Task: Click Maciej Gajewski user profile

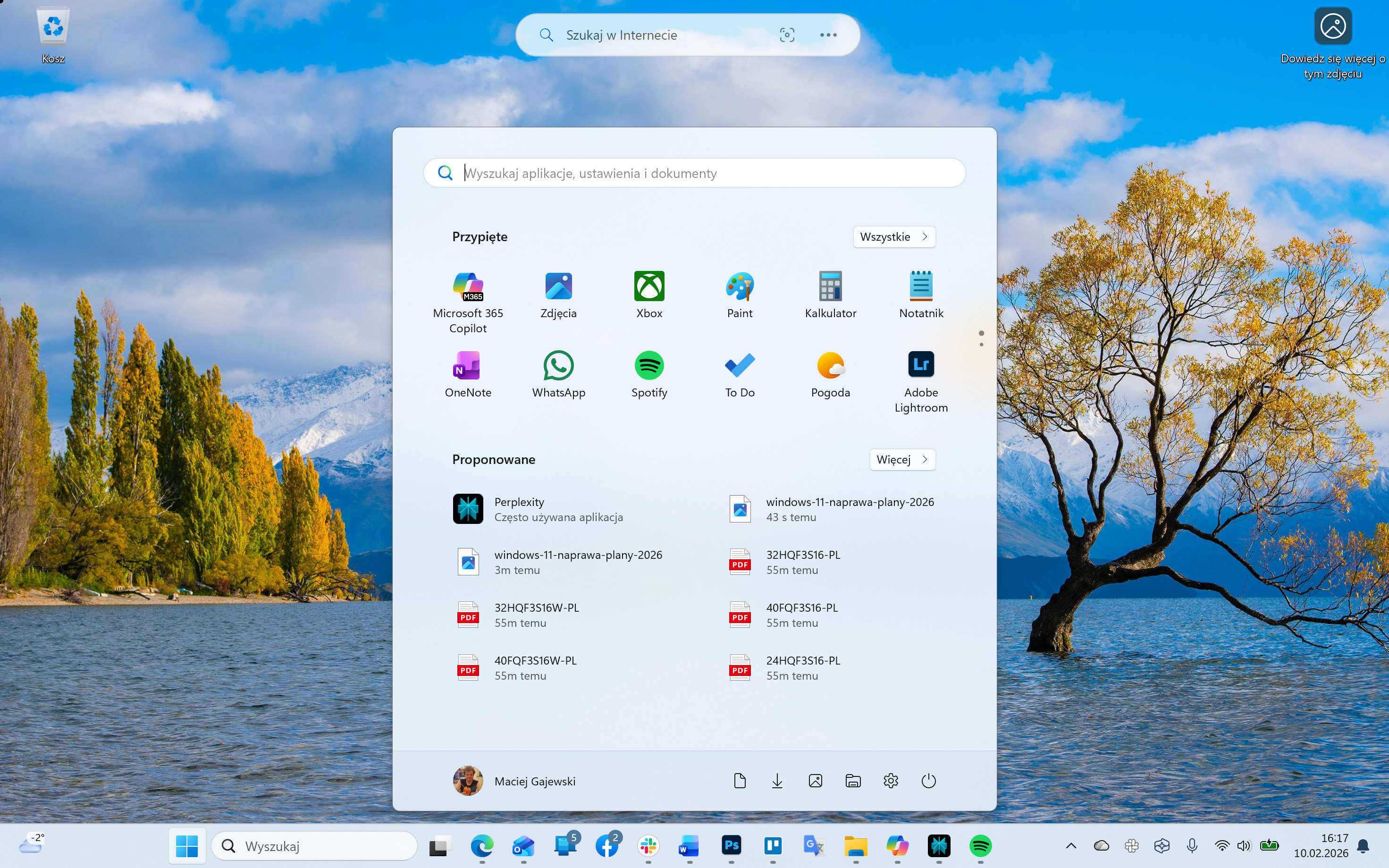Action: 514,781
